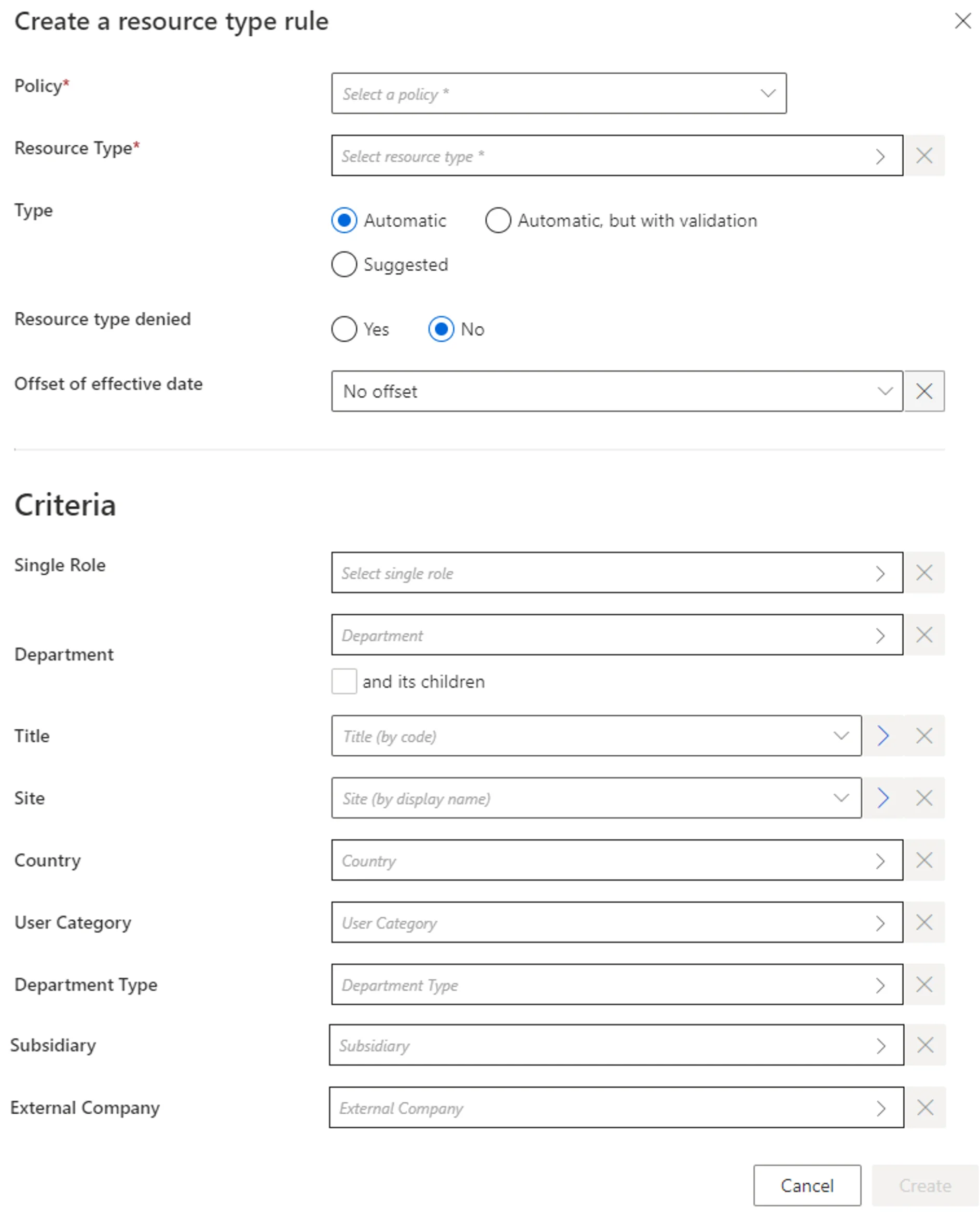The image size is (980, 1218).
Task: Open Title picker with blue arrow icon
Action: tap(884, 736)
